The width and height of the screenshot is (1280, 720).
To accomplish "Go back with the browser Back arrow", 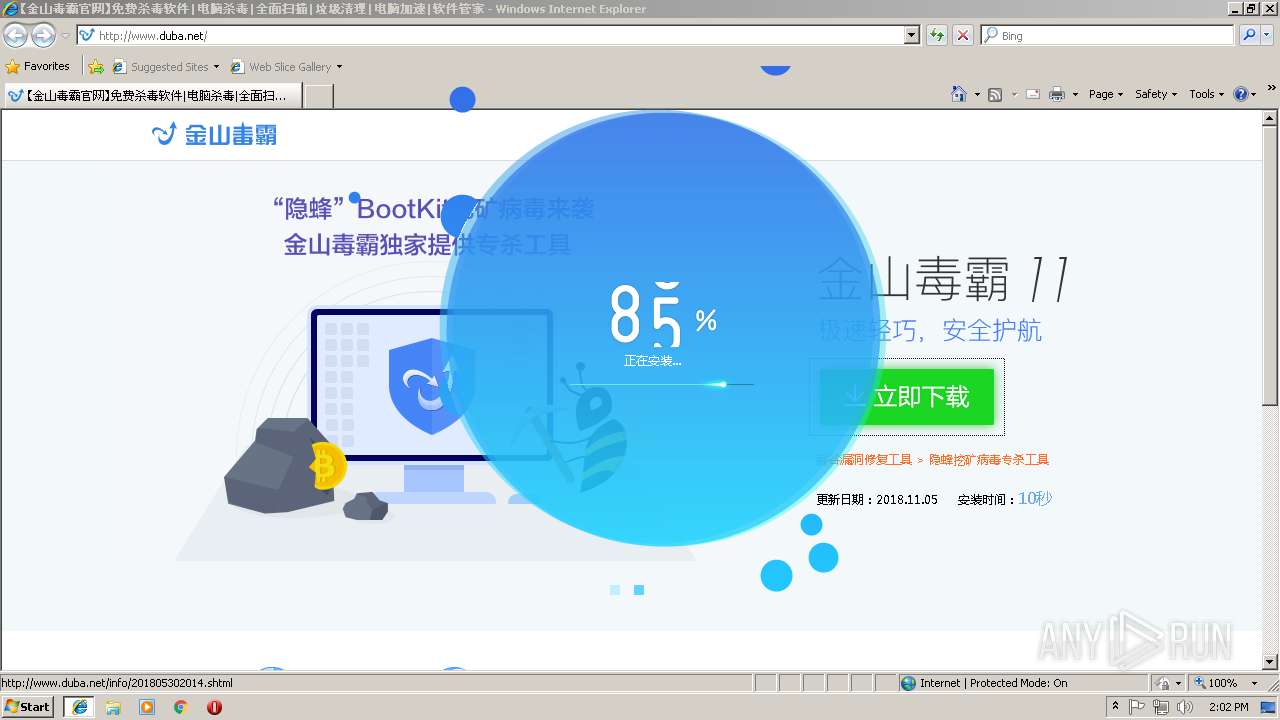I will [x=15, y=35].
